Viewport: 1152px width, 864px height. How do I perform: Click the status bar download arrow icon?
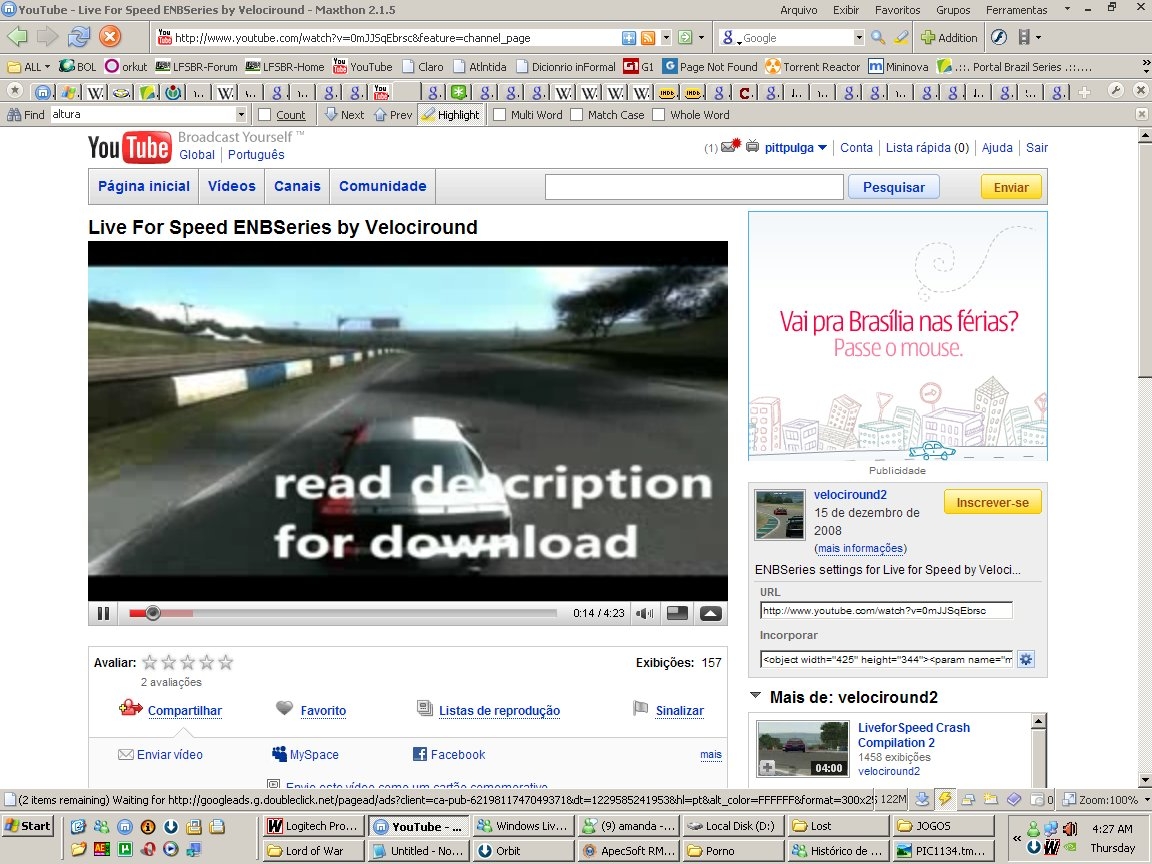(x=923, y=799)
